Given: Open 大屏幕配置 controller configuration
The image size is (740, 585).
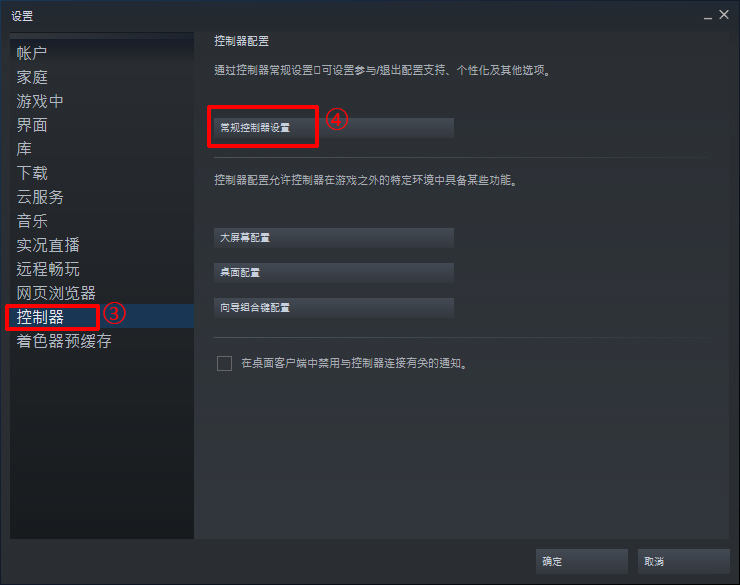Looking at the screenshot, I should click(334, 238).
